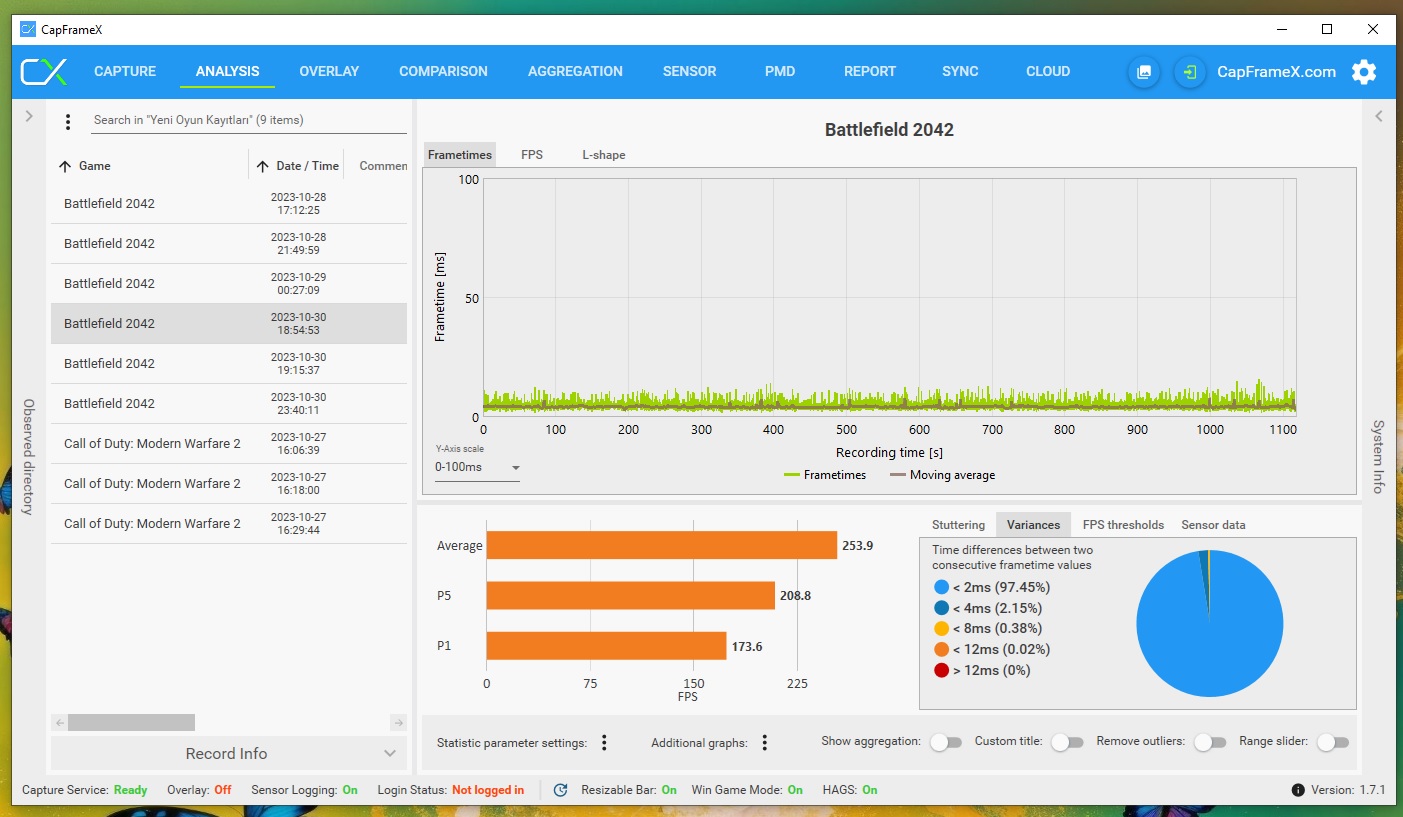Switch to the OVERLAY tab
The width and height of the screenshot is (1403, 817).
pyautogui.click(x=329, y=72)
